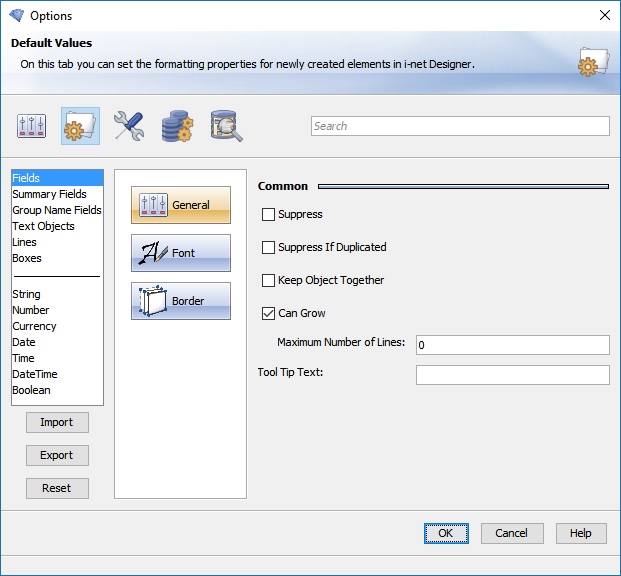Viewport: 621px width, 576px height.
Task: Check Keep Object Together option
Action: [x=268, y=280]
